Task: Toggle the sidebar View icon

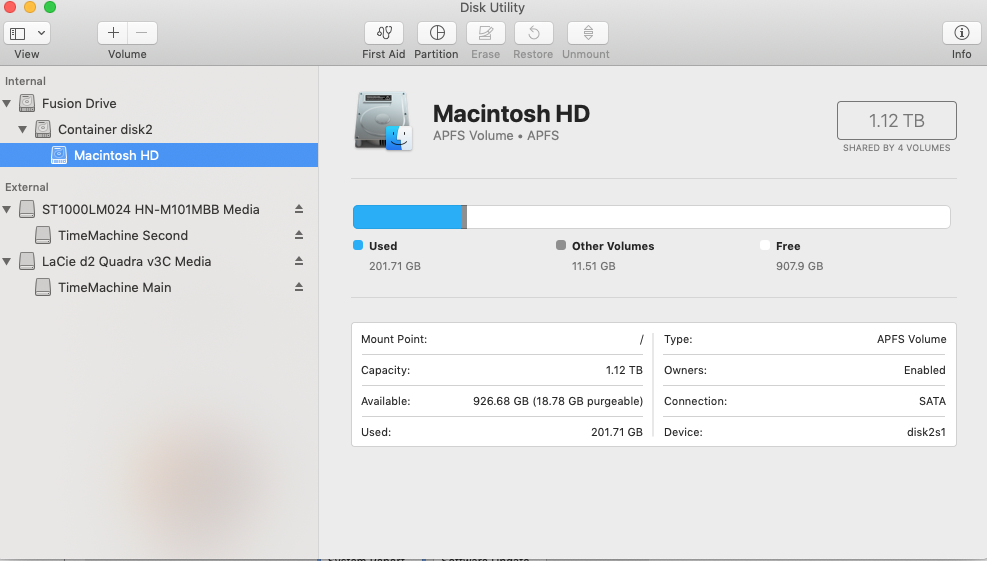Action: 18,33
